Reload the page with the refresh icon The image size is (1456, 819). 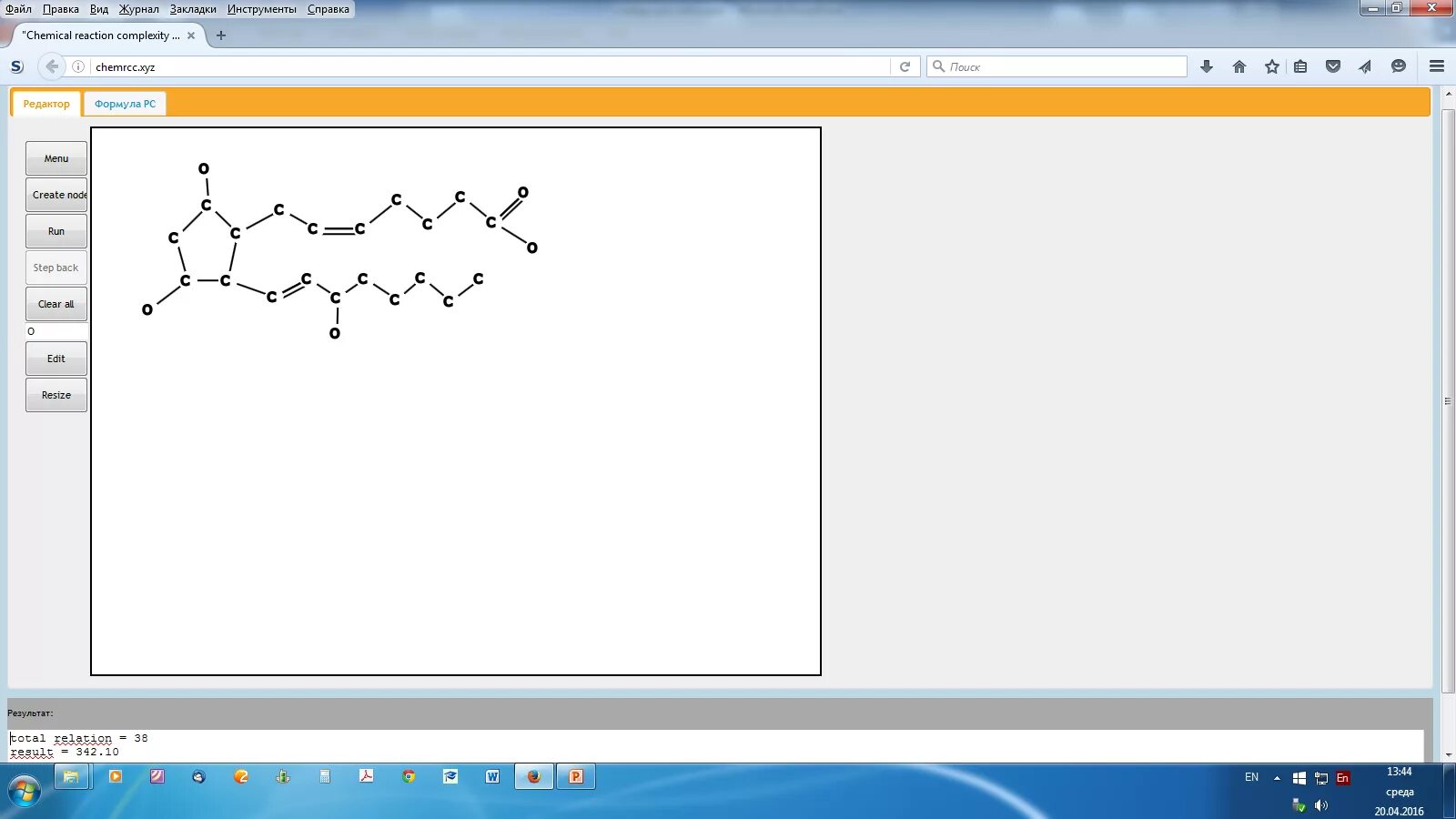[904, 66]
